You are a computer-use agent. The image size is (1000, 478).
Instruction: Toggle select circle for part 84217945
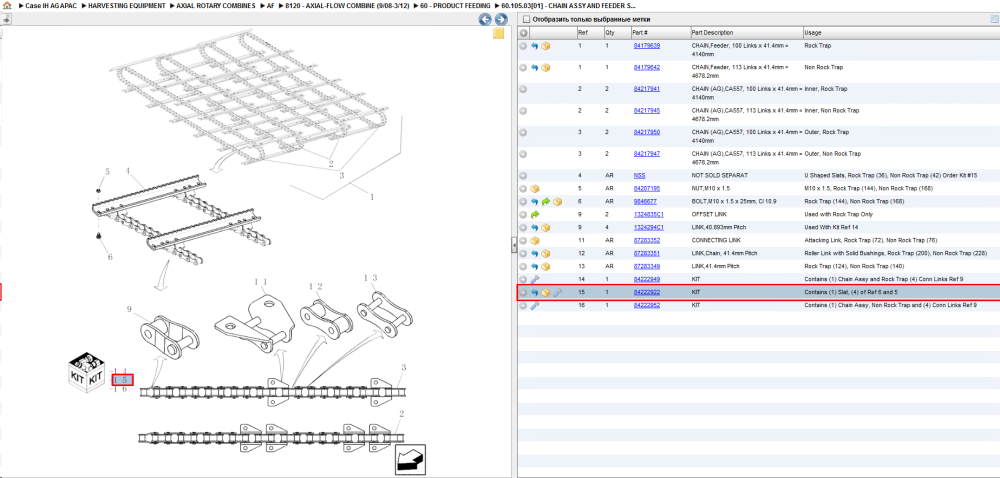point(524,111)
